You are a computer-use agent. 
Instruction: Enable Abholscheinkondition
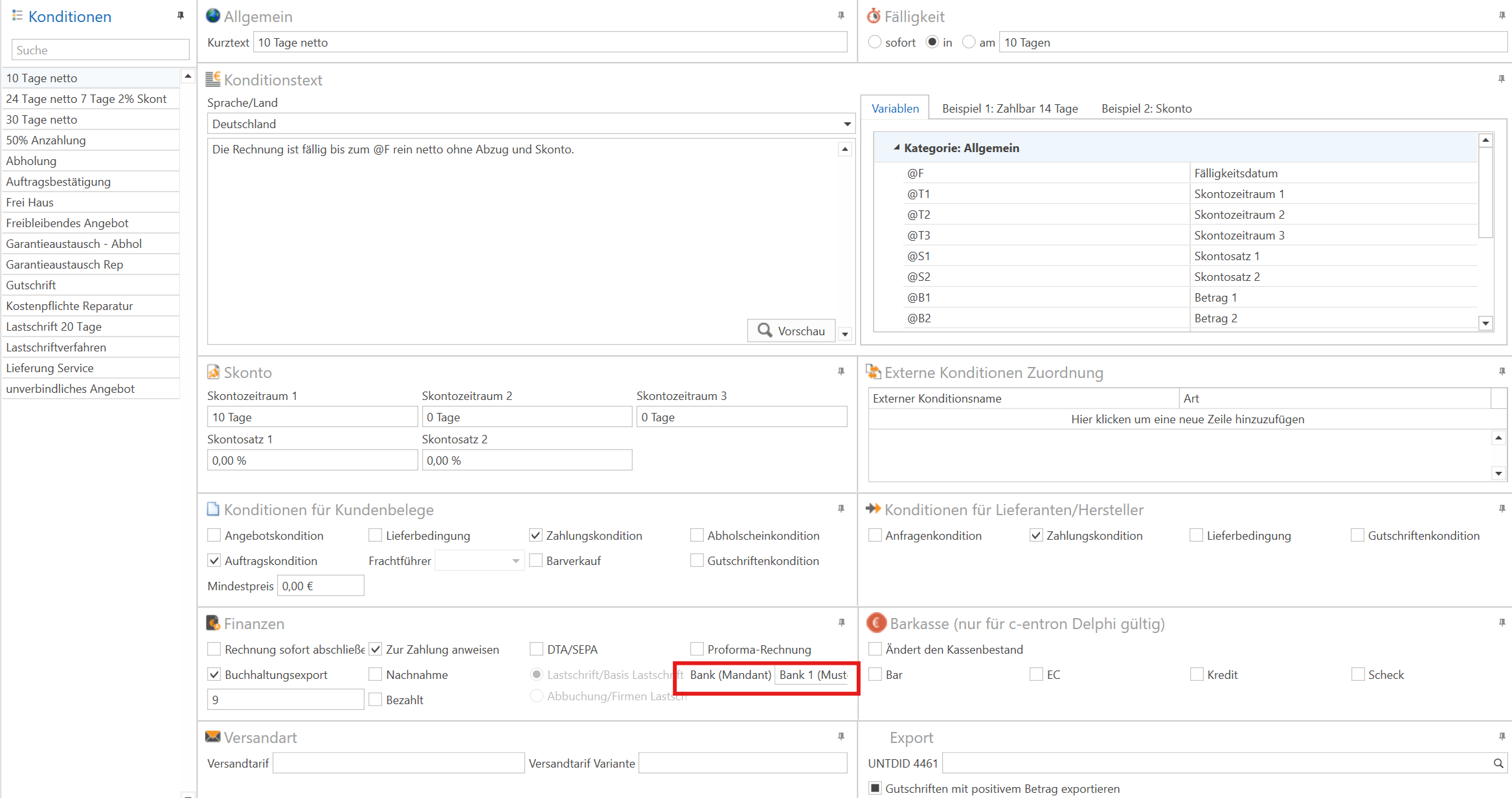[697, 535]
